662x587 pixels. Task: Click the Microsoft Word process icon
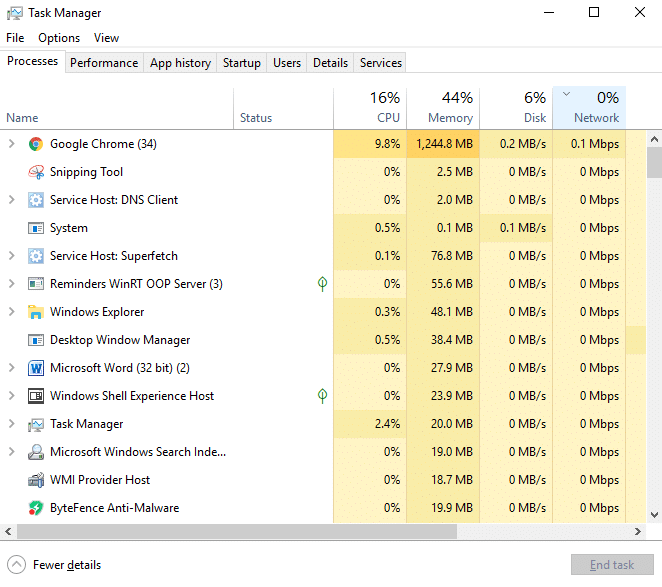pos(36,368)
